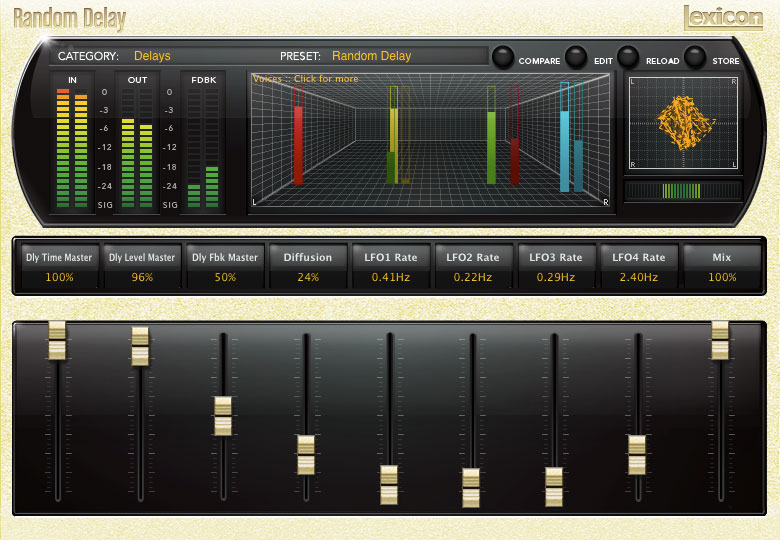Viewport: 780px width, 540px height.
Task: Select the Dly Time Master parameter button
Action: [58, 266]
